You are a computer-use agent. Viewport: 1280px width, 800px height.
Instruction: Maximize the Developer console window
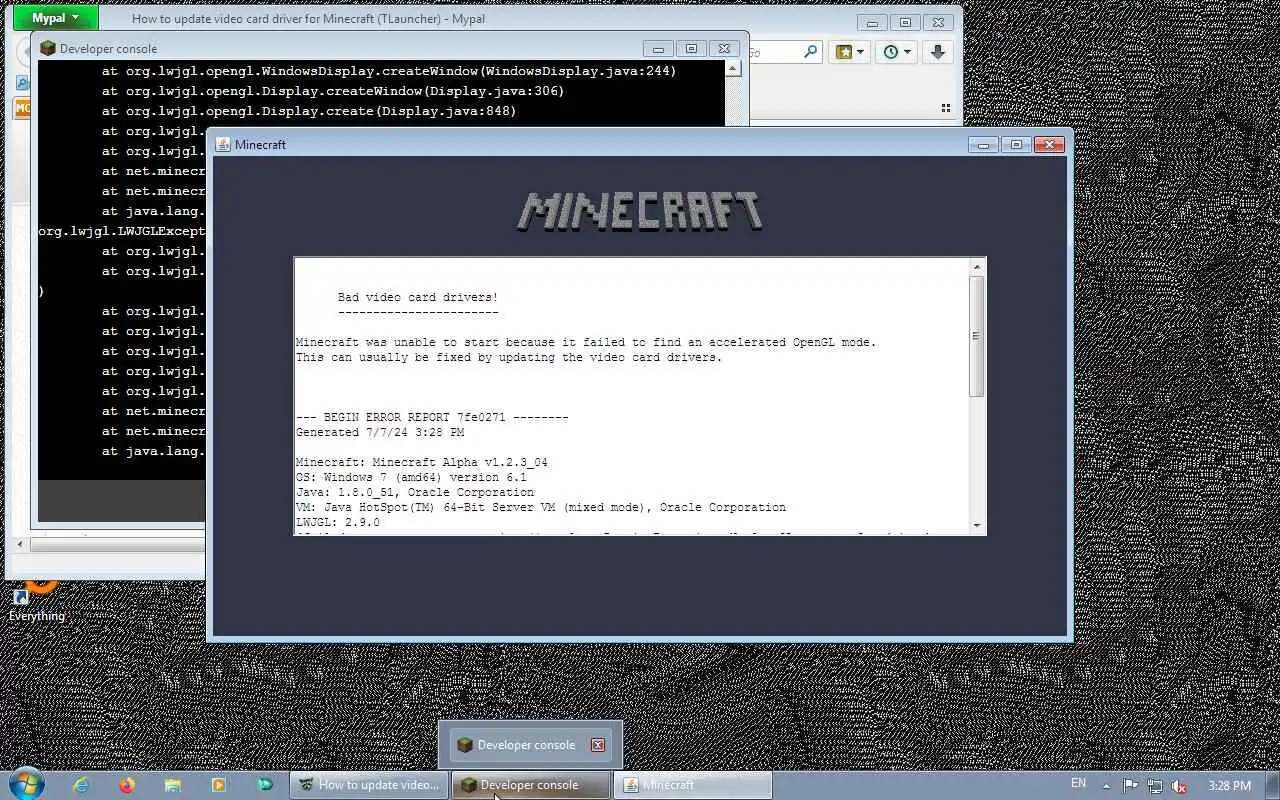(691, 48)
